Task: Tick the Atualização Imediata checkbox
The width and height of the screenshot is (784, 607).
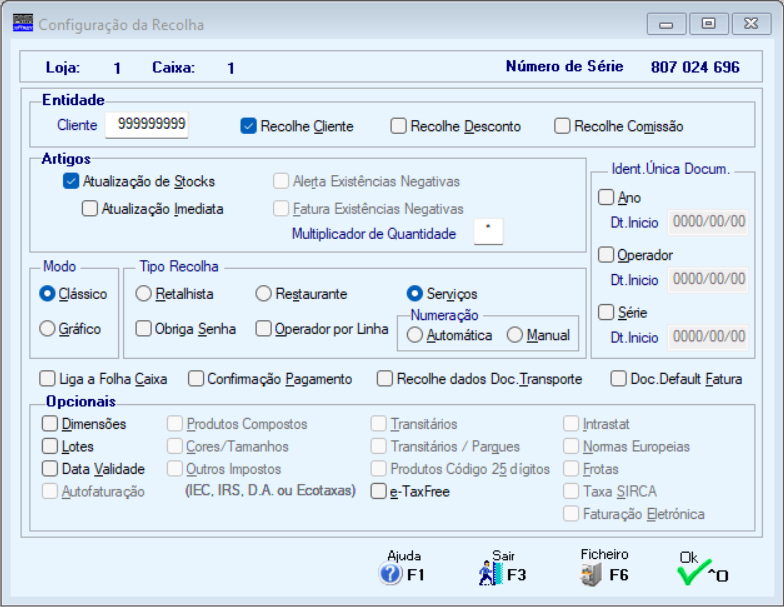Action: click(x=90, y=209)
